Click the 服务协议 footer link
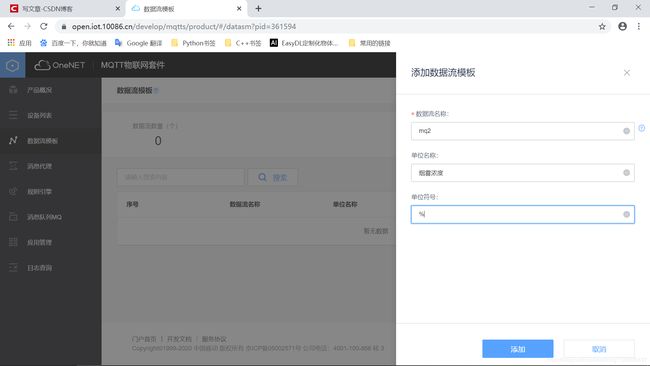This screenshot has height=366, width=650. (214, 339)
